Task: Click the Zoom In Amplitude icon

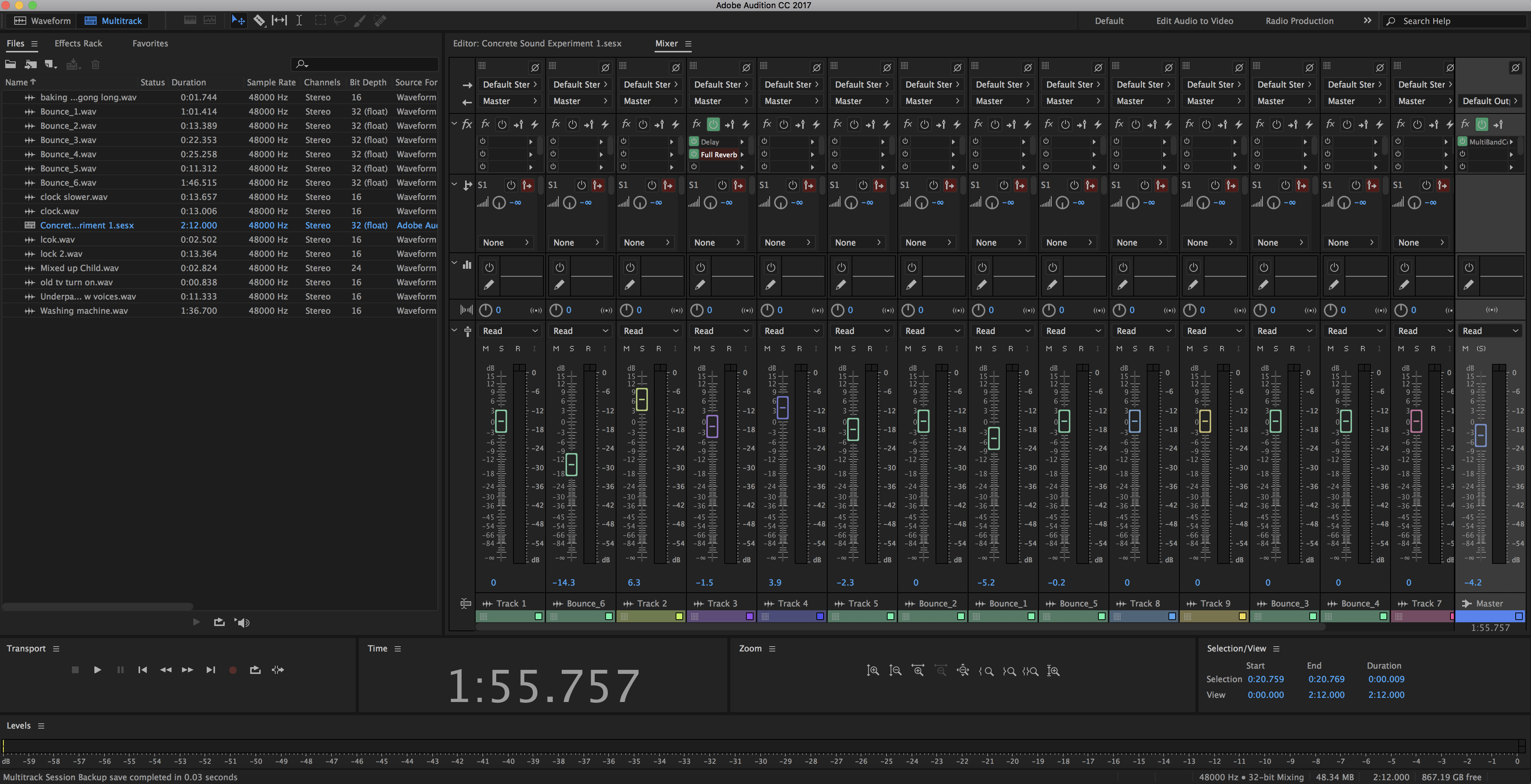Action: coord(873,671)
